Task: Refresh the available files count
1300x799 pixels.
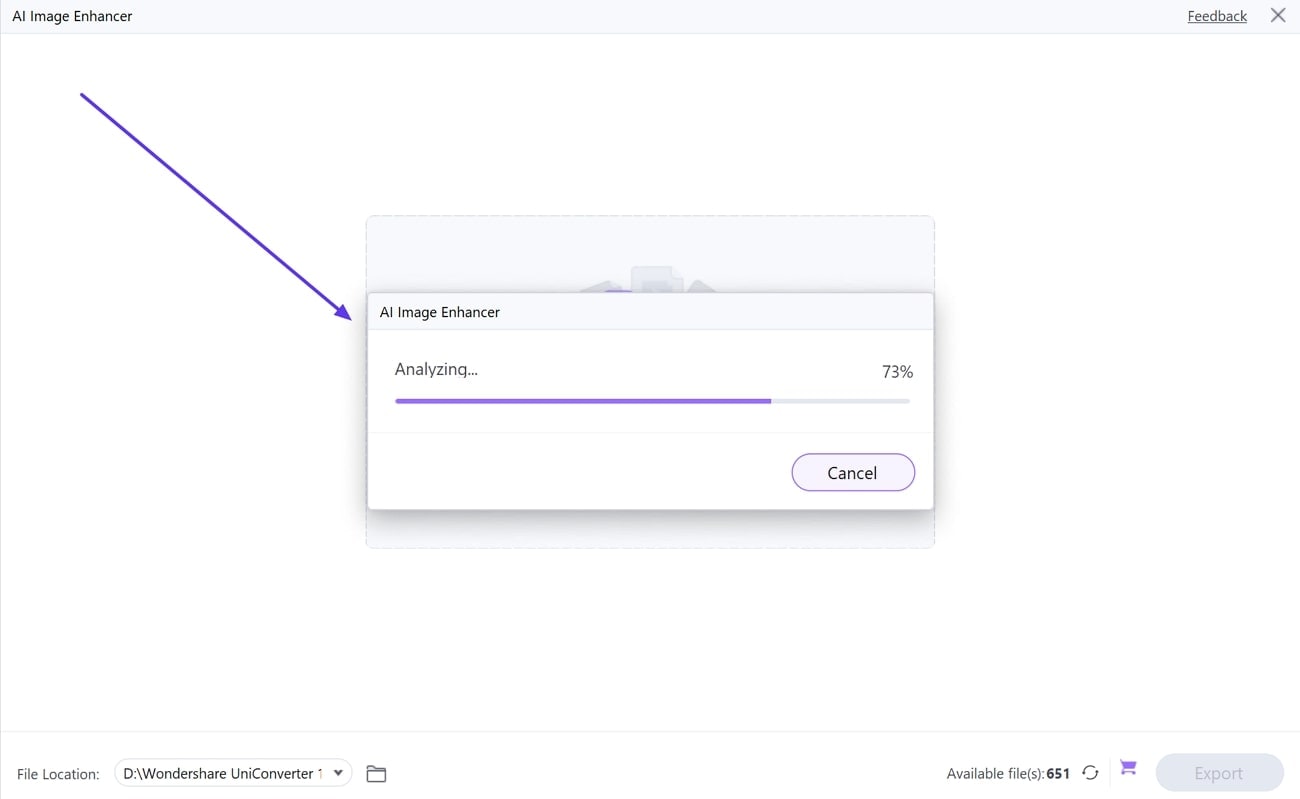Action: coord(1090,773)
